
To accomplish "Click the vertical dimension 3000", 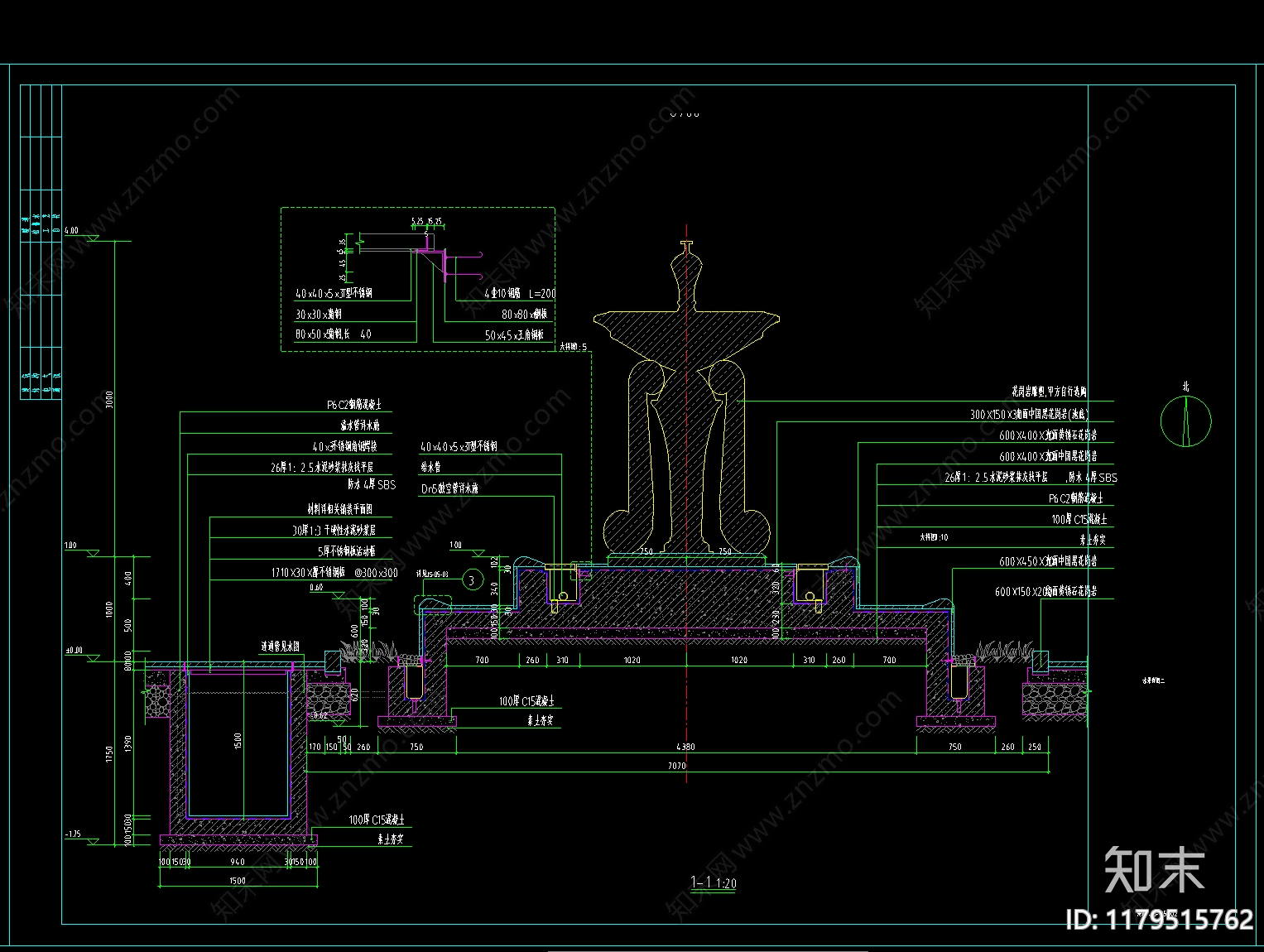I will (109, 400).
